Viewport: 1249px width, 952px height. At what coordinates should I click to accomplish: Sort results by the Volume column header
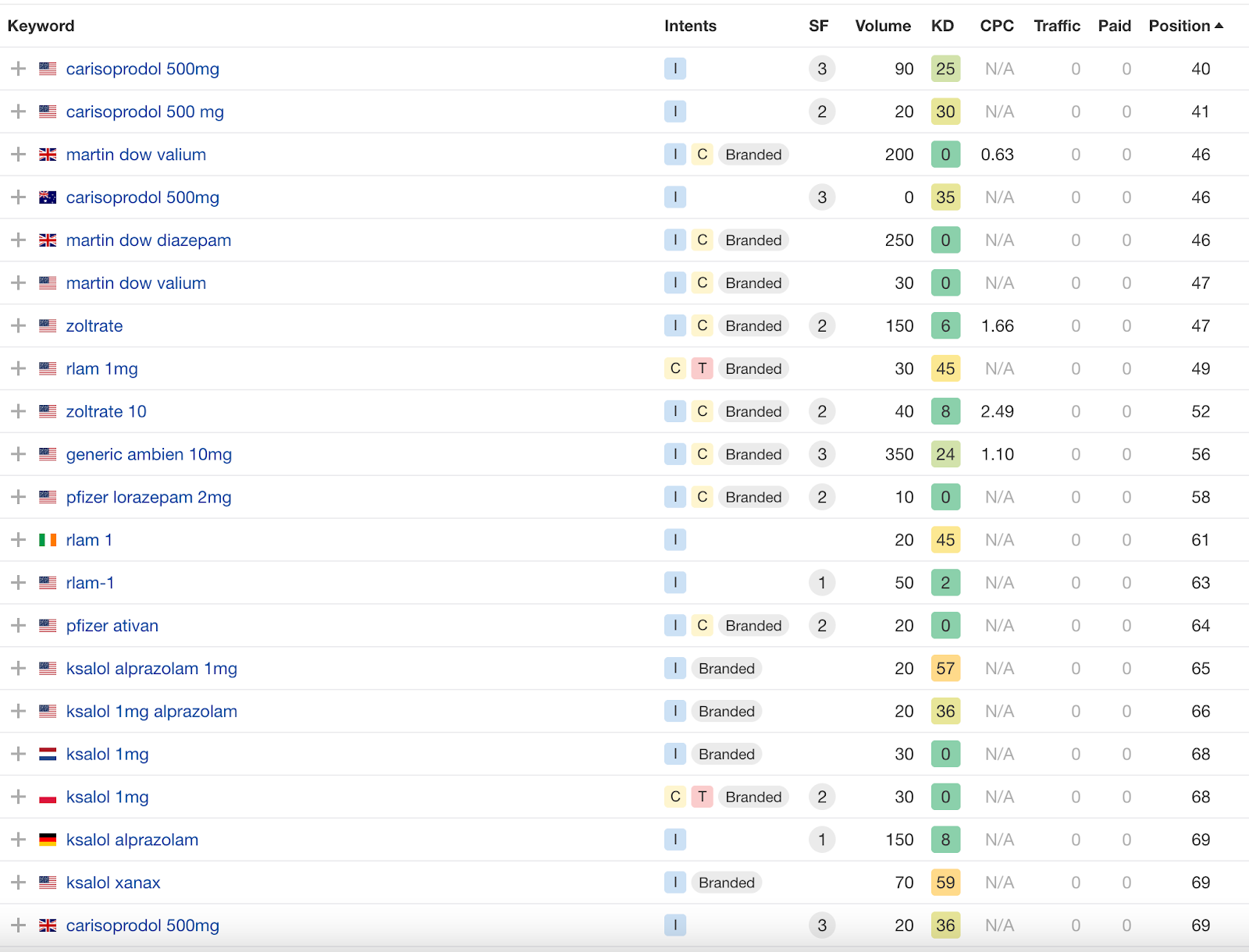[882, 25]
